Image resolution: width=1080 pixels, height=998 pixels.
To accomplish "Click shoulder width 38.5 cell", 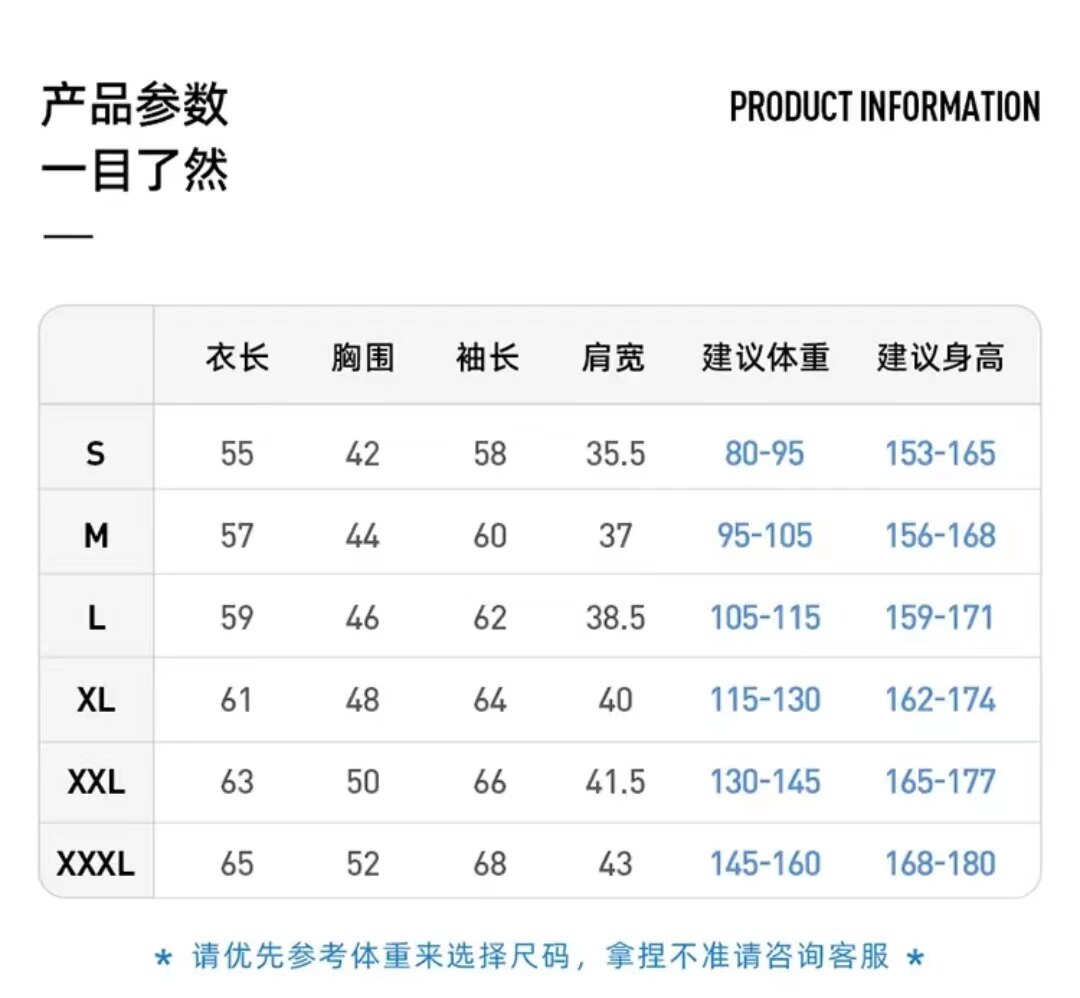I will [x=615, y=618].
